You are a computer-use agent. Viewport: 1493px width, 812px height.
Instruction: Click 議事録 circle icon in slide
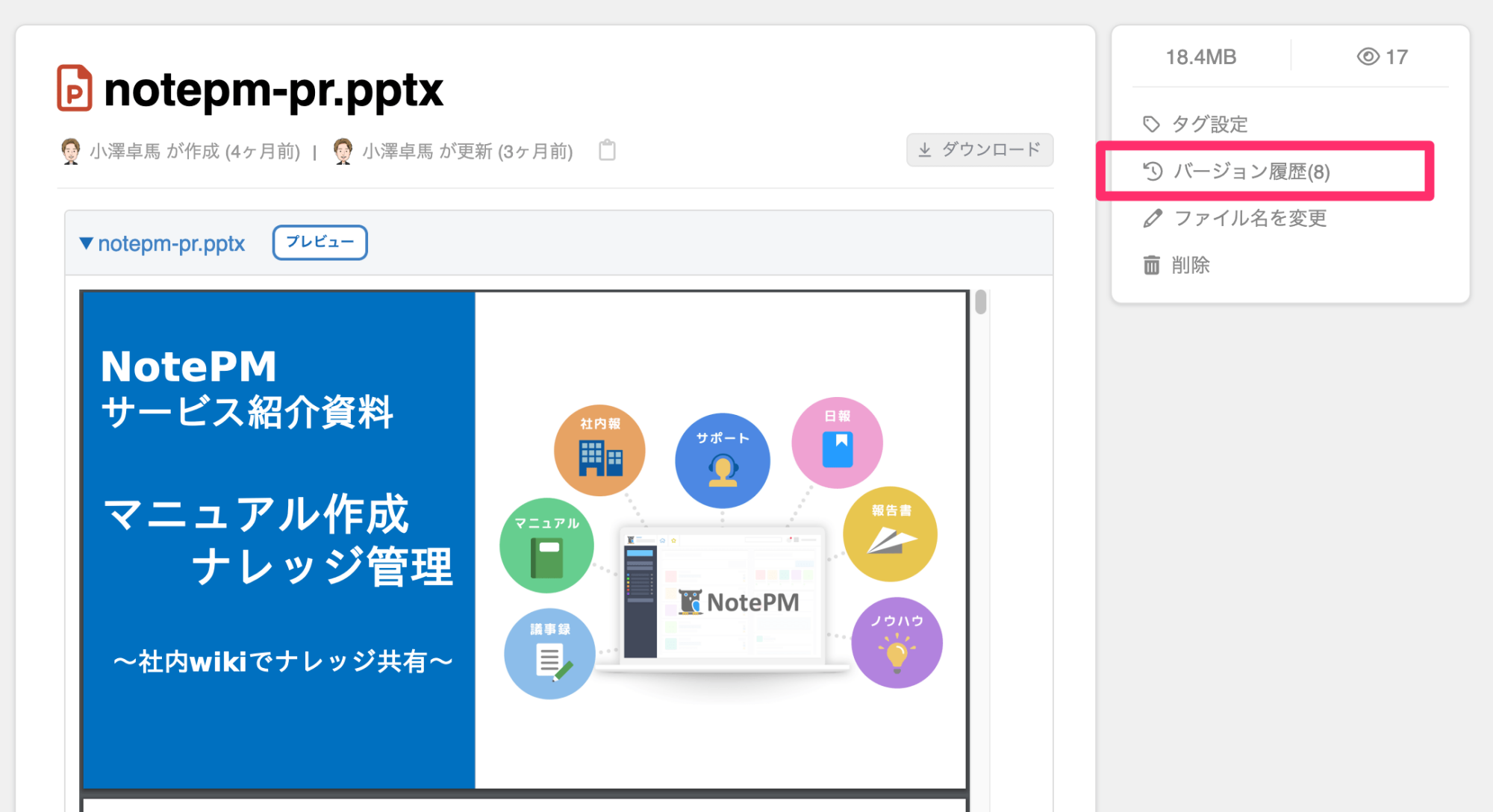click(550, 654)
